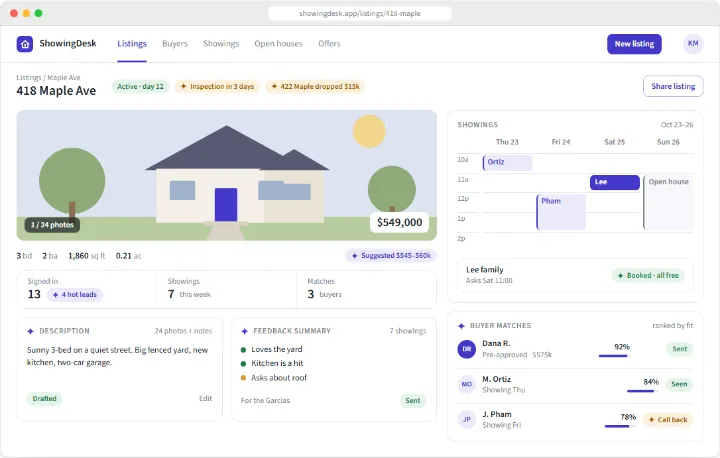The width and height of the screenshot is (720, 458).
Task: Open the Pham showing on Friday
Action: pos(561,212)
